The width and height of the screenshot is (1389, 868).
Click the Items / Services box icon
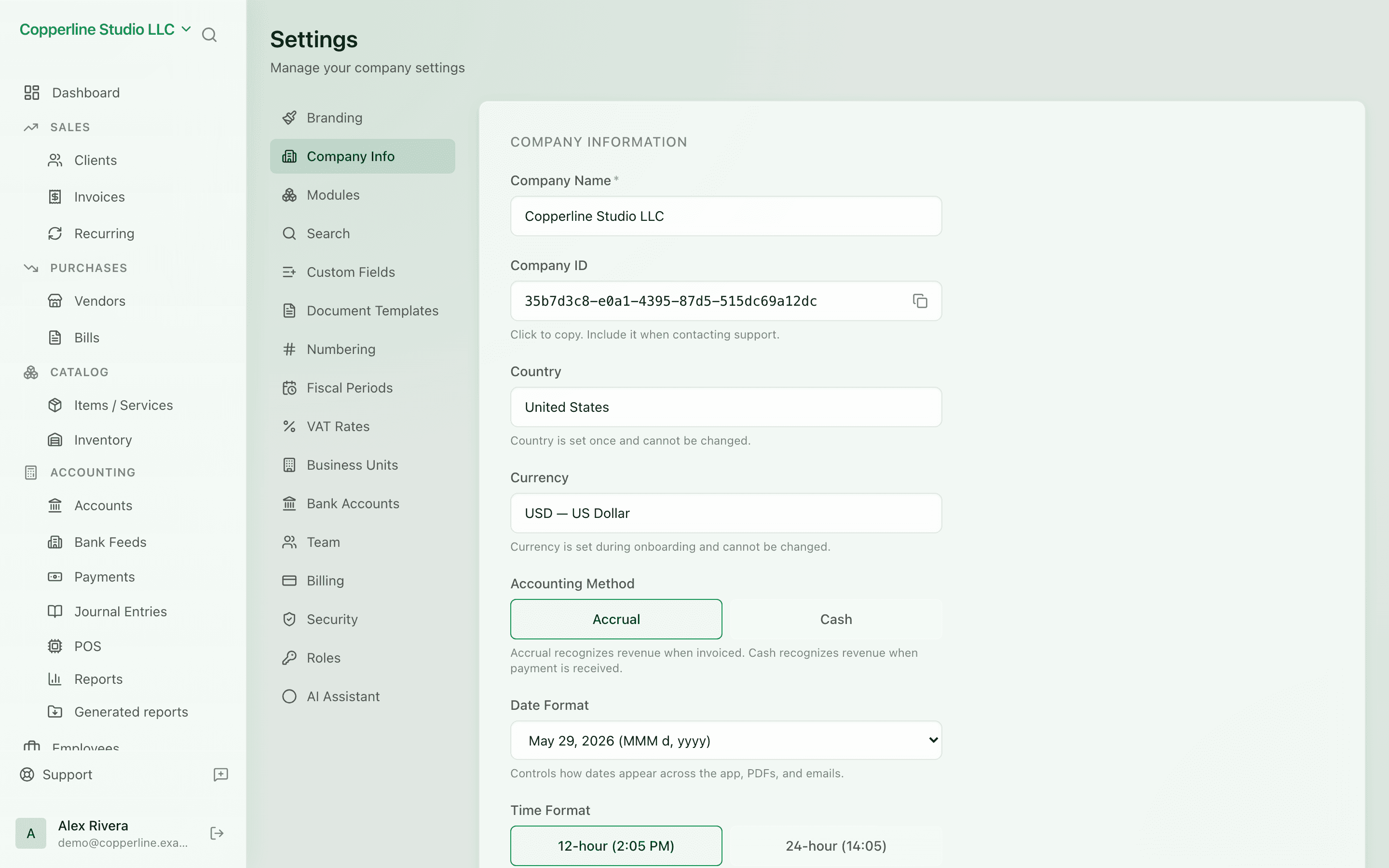(55, 405)
